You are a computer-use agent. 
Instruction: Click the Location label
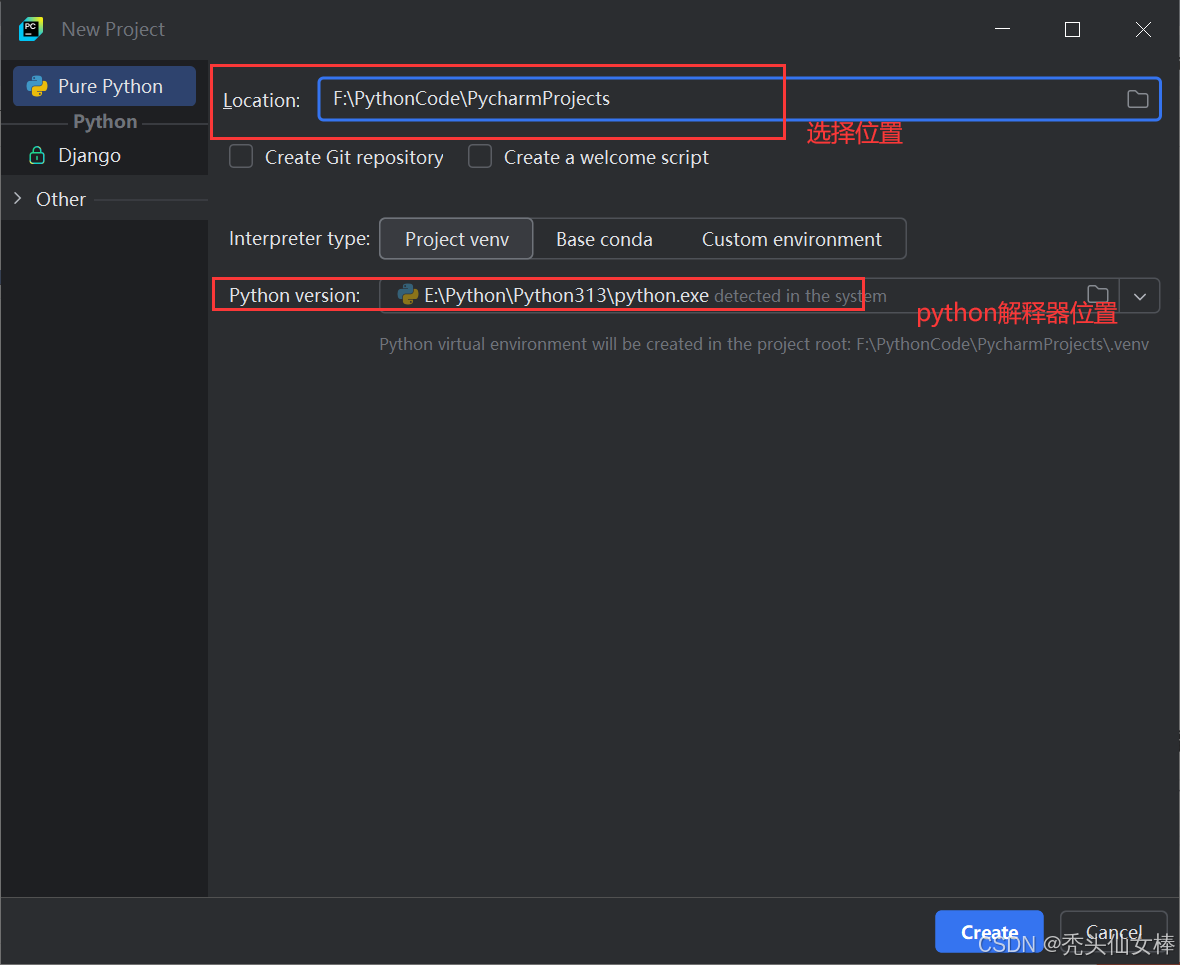coord(261,100)
